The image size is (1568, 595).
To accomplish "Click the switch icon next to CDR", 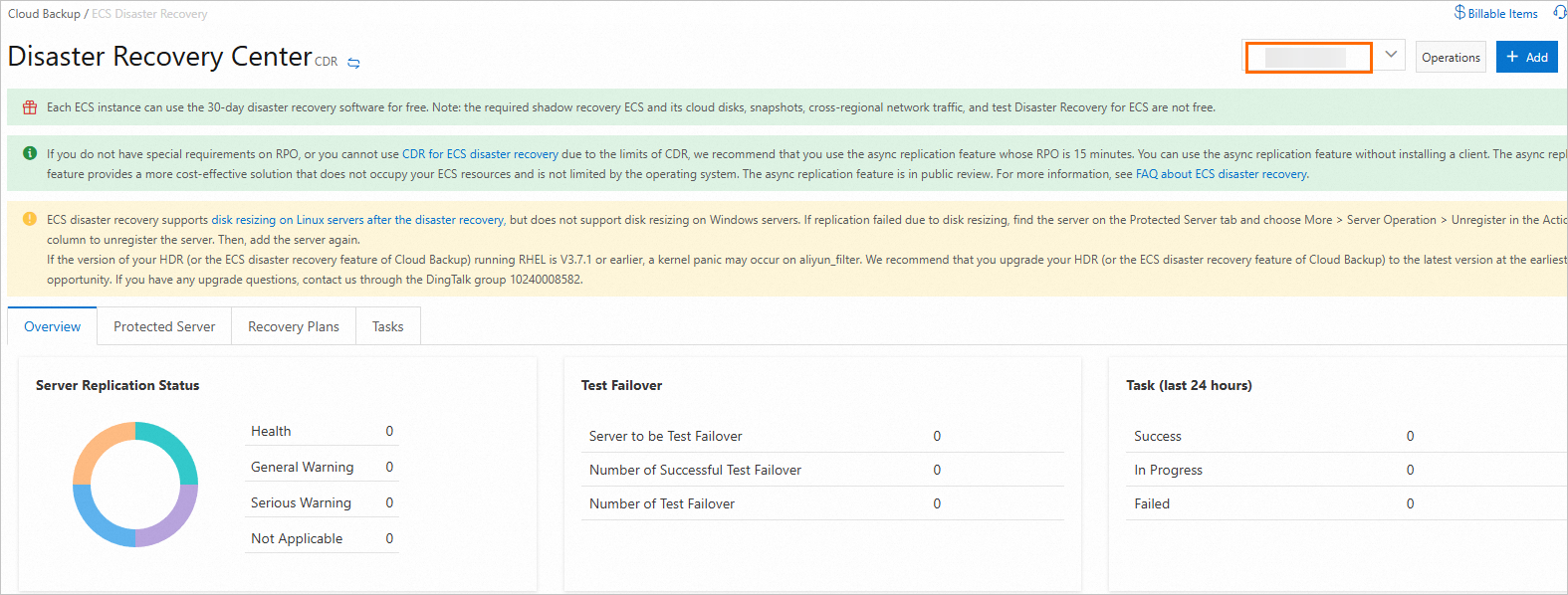I will pos(353,63).
